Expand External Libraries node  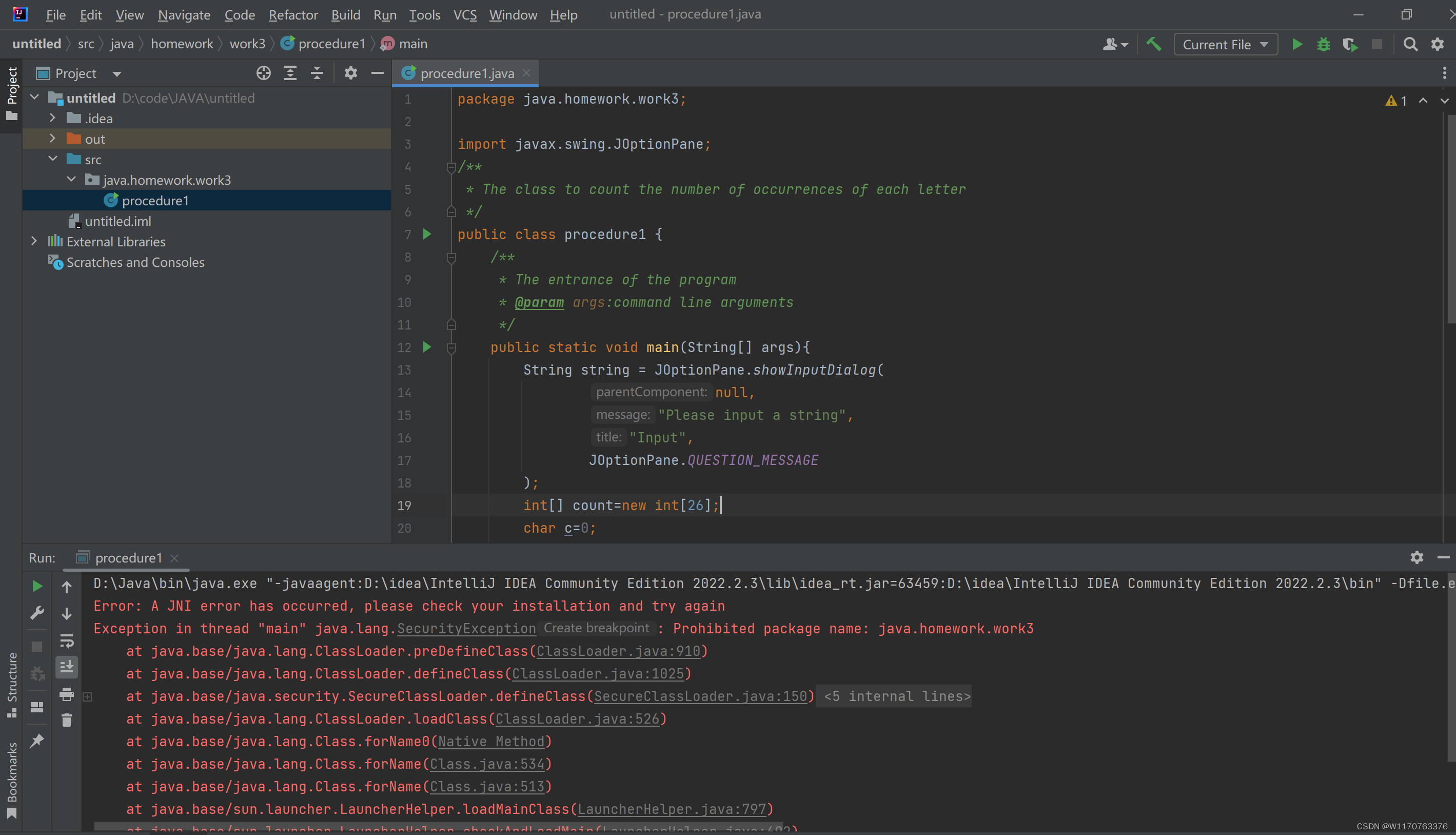tap(34, 241)
